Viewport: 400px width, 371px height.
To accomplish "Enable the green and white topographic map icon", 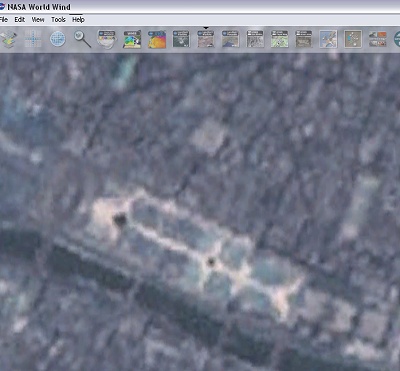I will (x=279, y=39).
